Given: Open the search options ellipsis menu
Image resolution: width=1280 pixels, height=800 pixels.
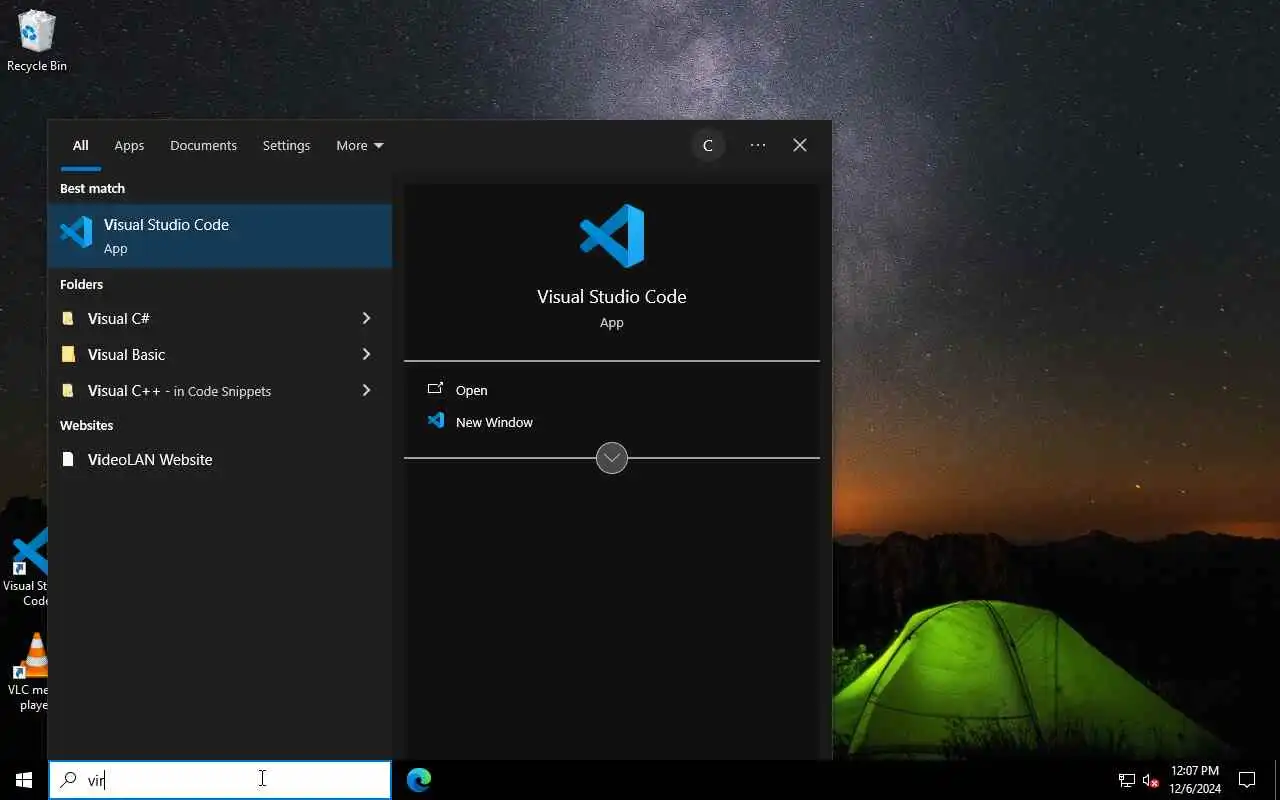Looking at the screenshot, I should click(758, 145).
